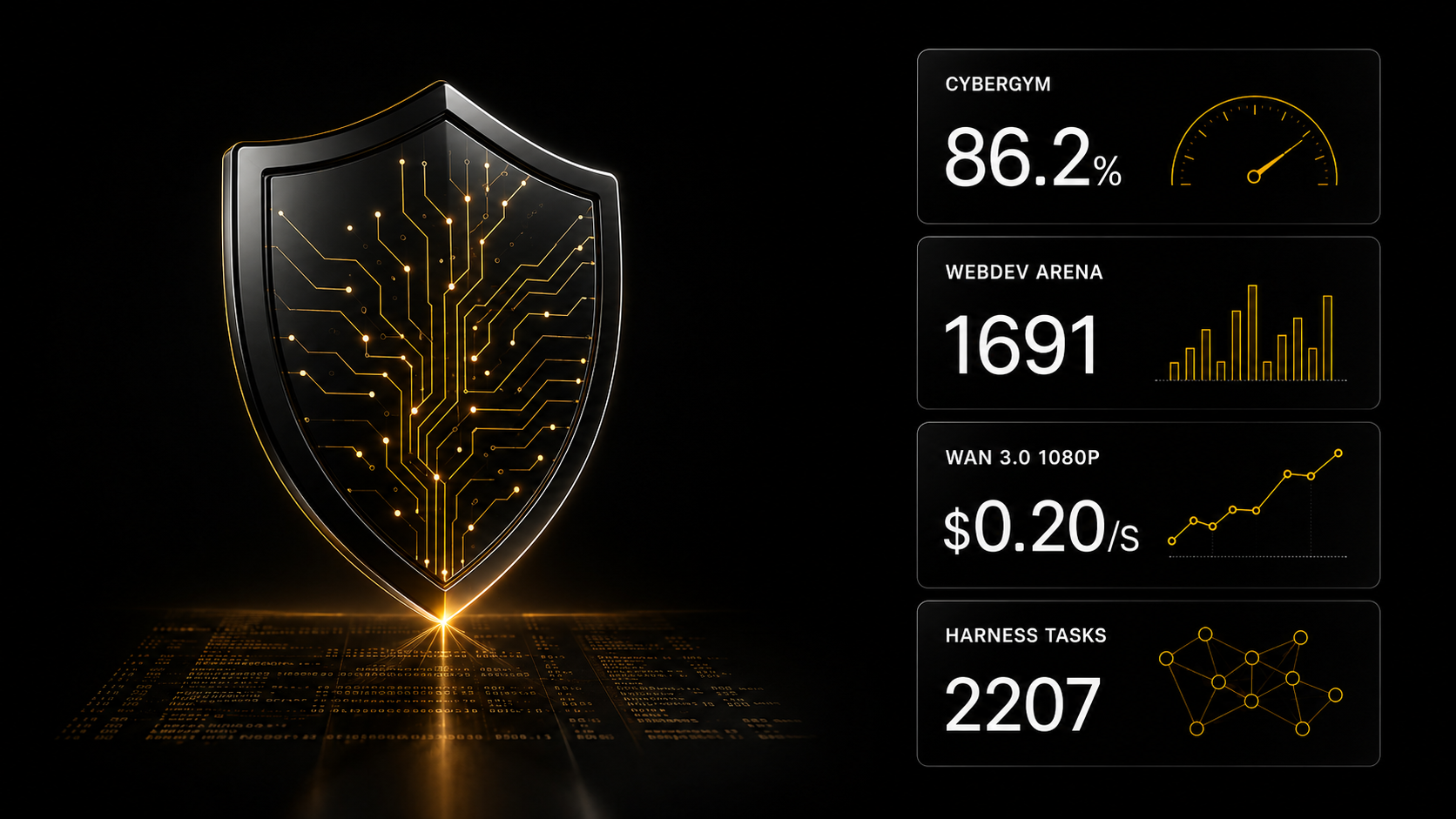This screenshot has height=819, width=1456.
Task: Select the WEBDEV ARENA label
Action: coord(1024,272)
